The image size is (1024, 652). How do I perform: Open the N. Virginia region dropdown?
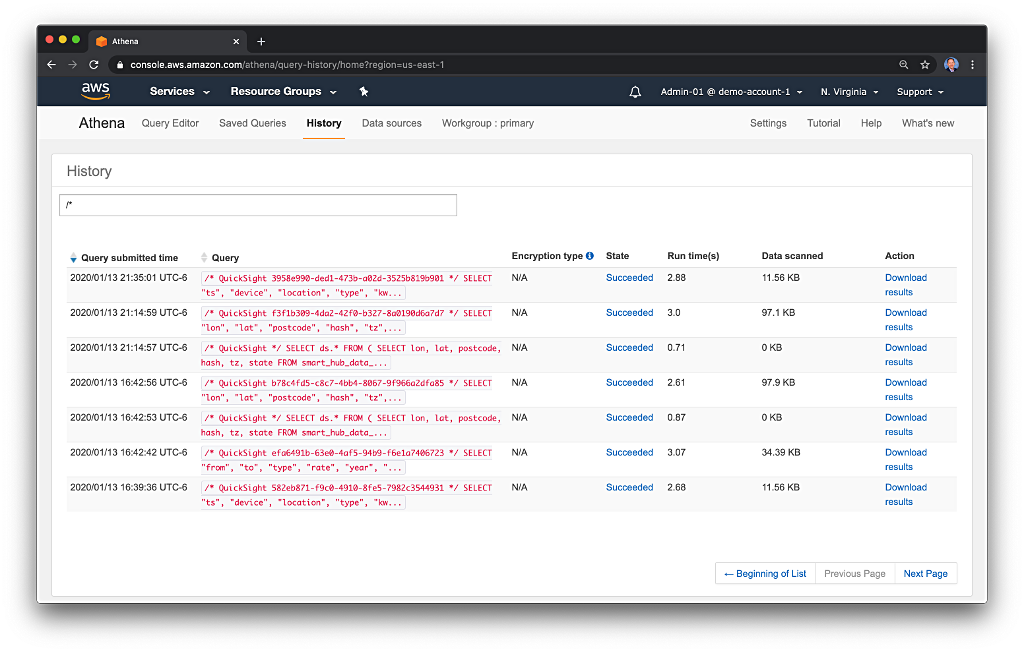(x=849, y=92)
